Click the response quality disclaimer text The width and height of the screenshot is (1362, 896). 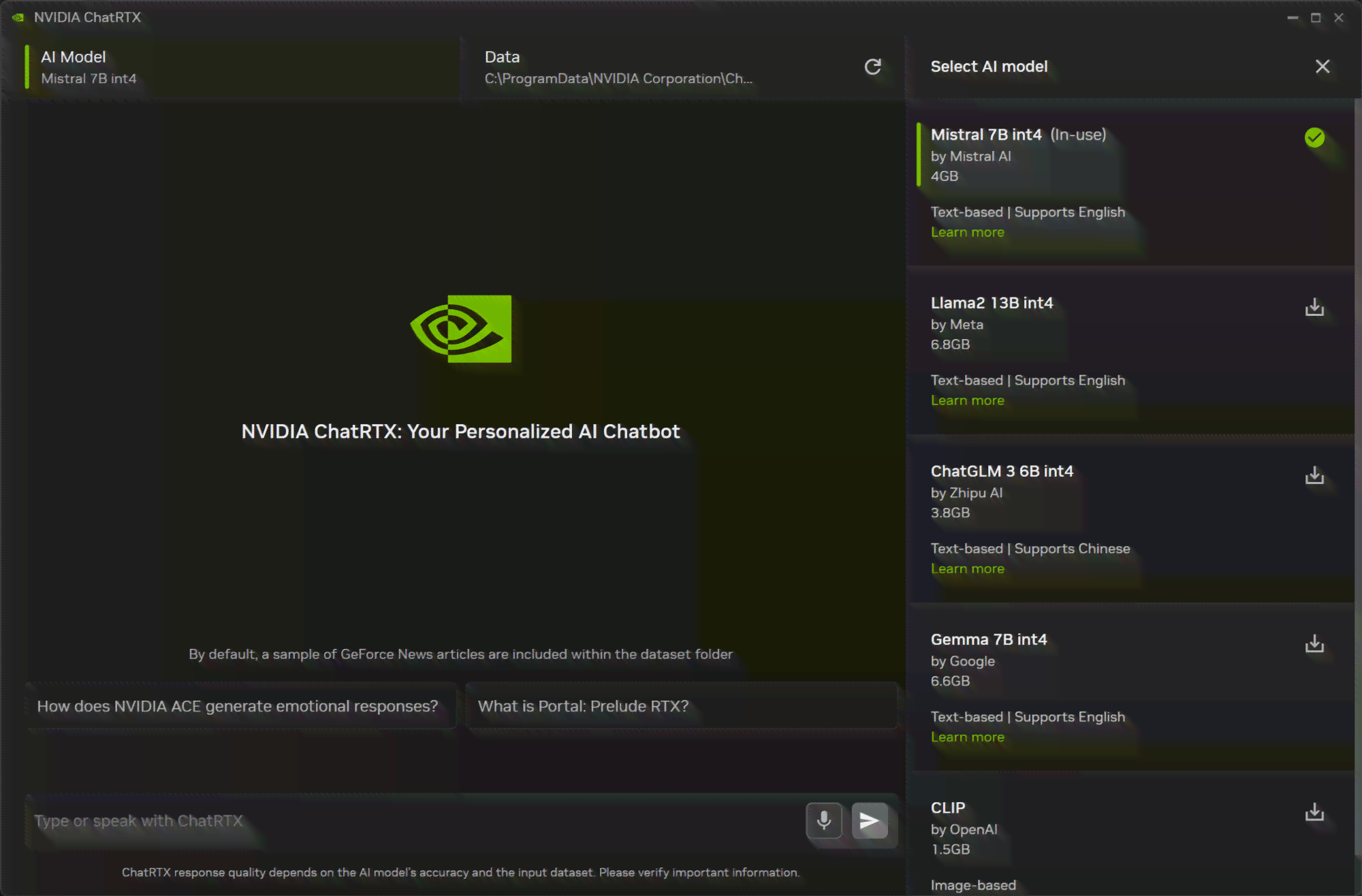(460, 872)
